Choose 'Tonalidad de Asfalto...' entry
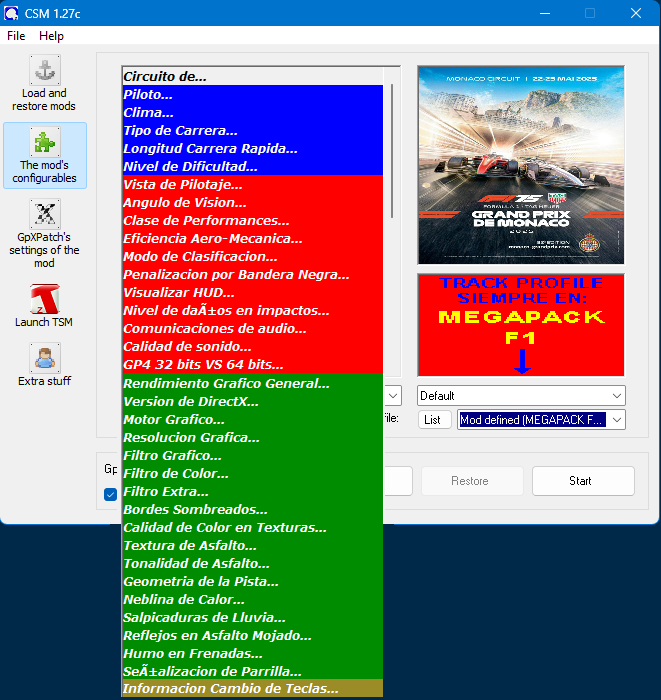Viewport: 661px width, 700px height. [x=253, y=563]
